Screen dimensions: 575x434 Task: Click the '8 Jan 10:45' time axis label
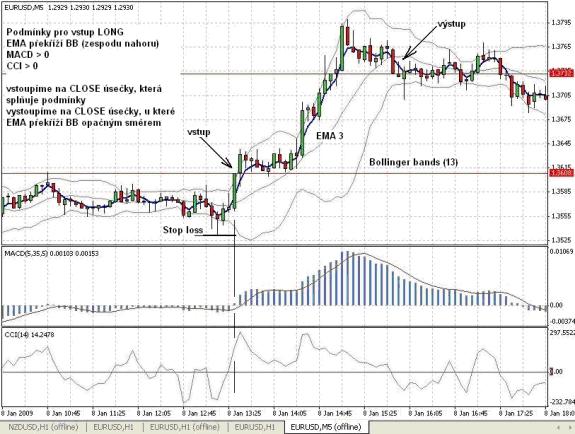[x=64, y=413]
